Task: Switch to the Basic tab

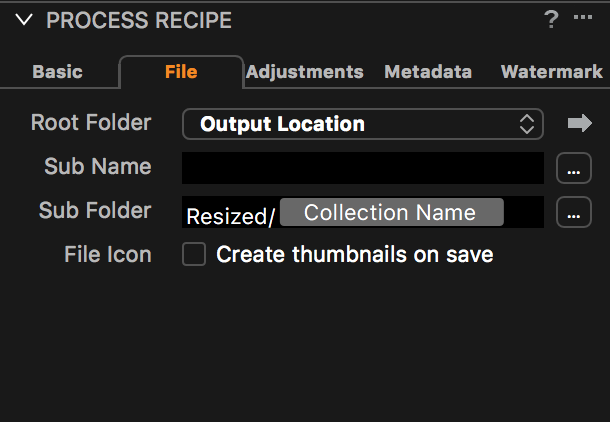Action: tap(58, 72)
